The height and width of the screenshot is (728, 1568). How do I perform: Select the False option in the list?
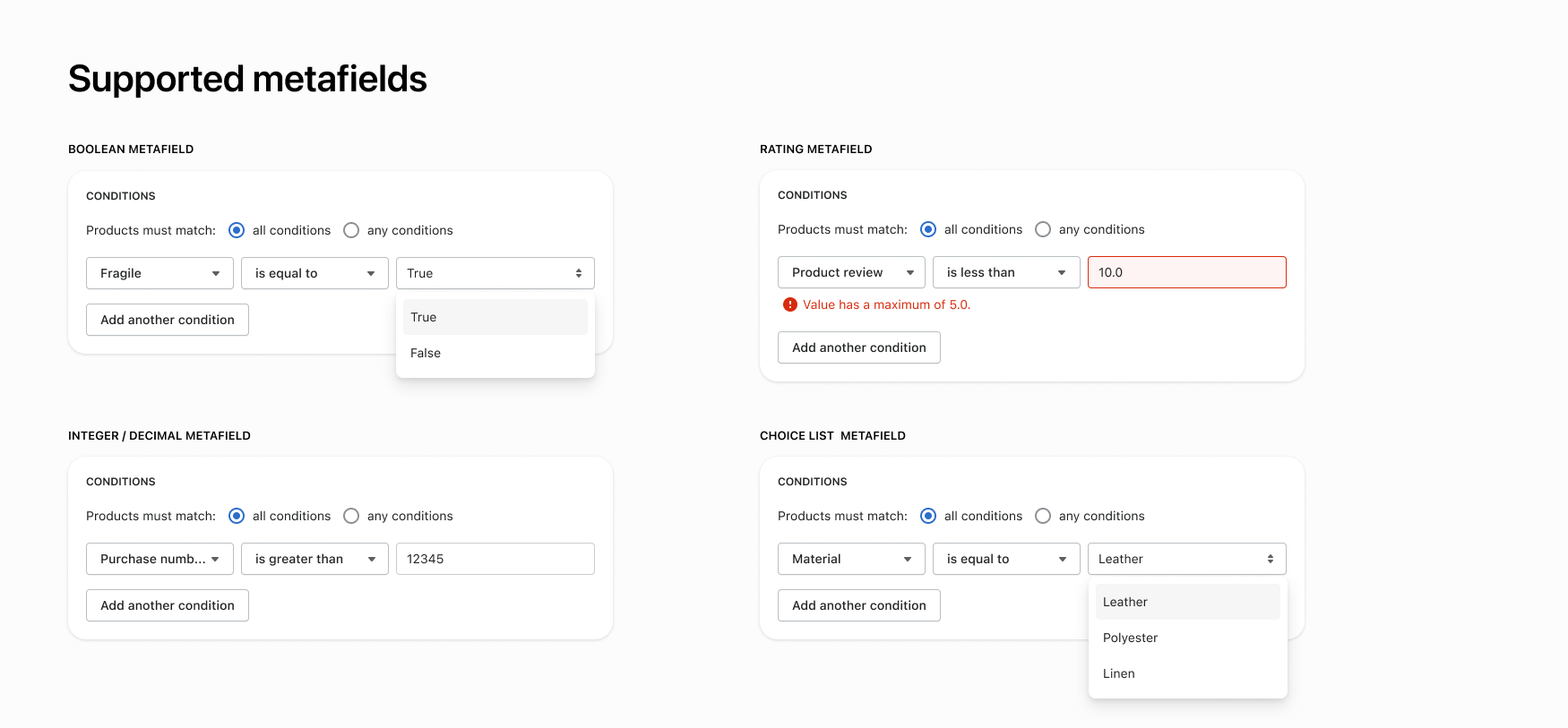(495, 353)
